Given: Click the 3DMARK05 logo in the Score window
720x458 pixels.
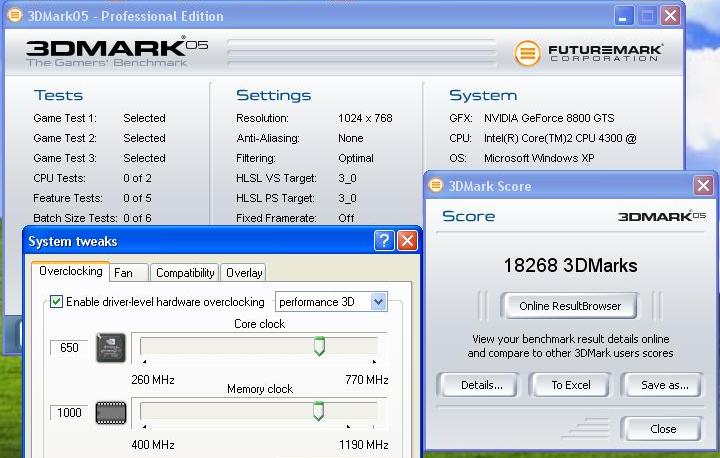Looking at the screenshot, I should [x=661, y=216].
